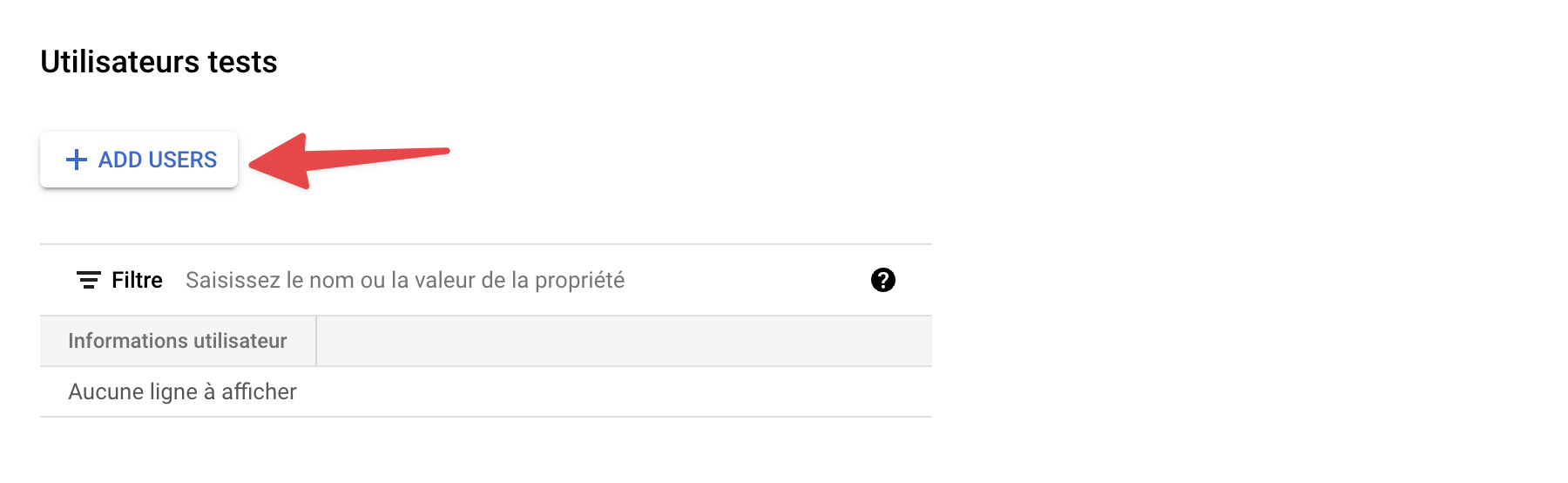Click the Informations utilisateur column header

pos(178,341)
